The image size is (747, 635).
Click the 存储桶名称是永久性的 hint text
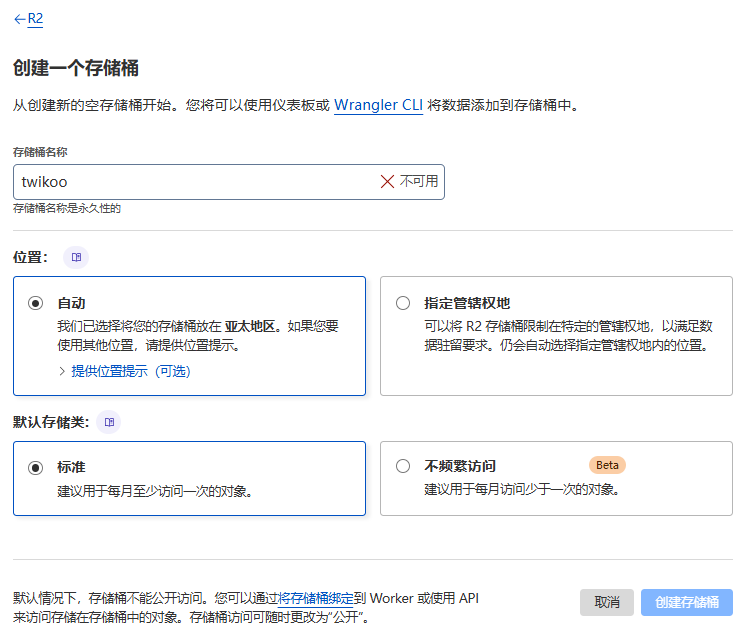pos(66,208)
